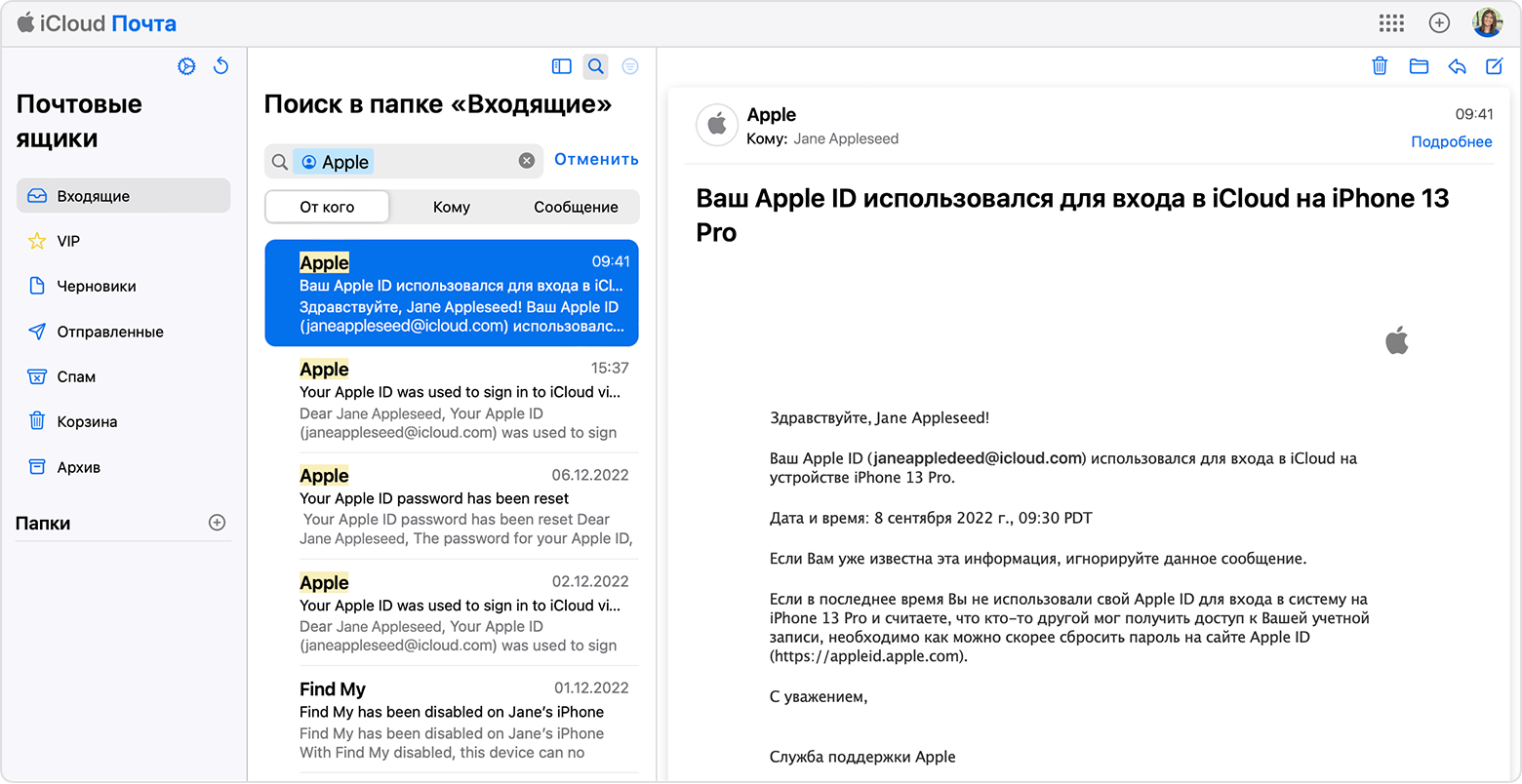Click the Поиск в папке «Входящие» heading
1522x784 pixels.
pos(438,104)
